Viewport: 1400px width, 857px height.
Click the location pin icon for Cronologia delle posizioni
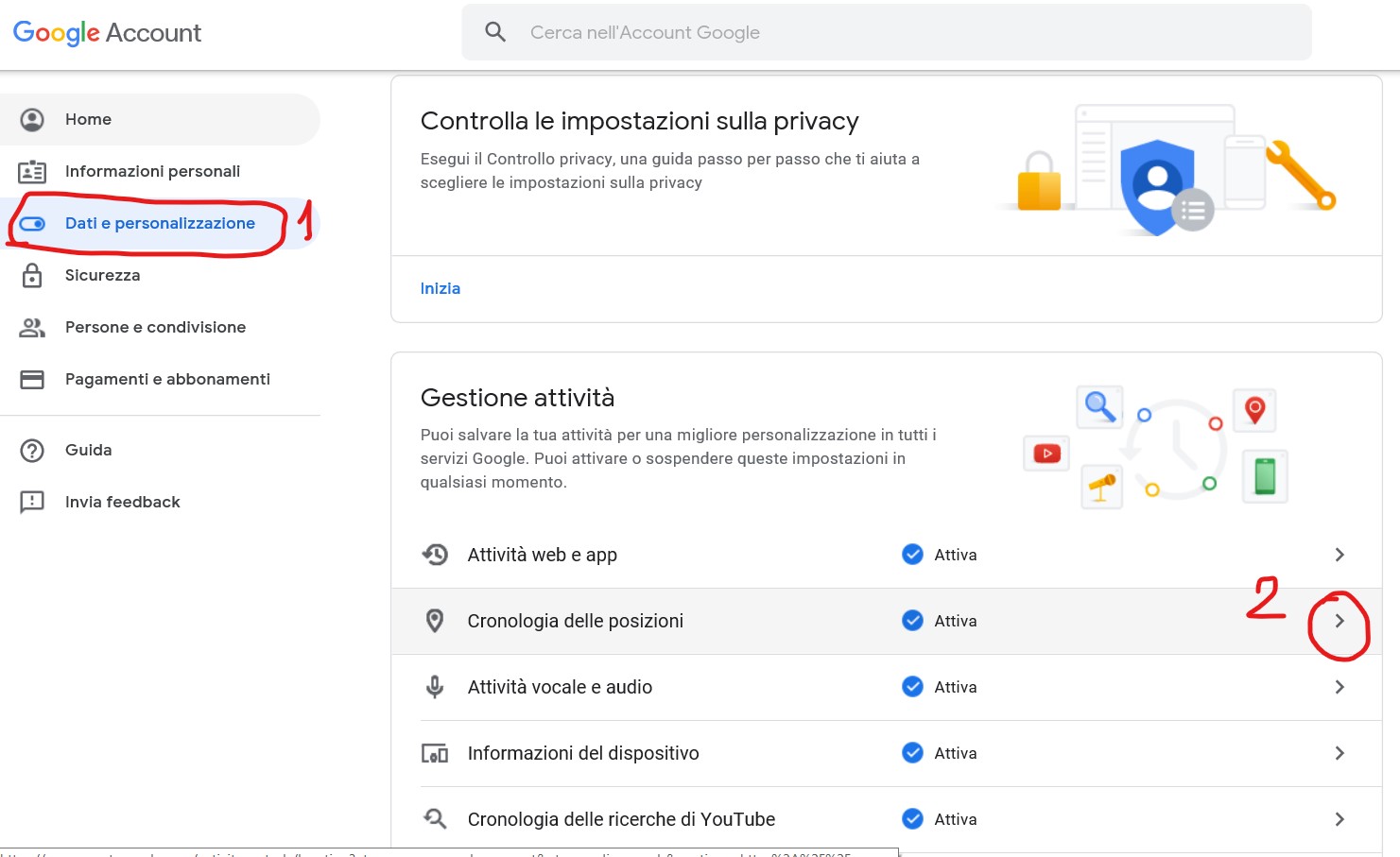click(435, 621)
